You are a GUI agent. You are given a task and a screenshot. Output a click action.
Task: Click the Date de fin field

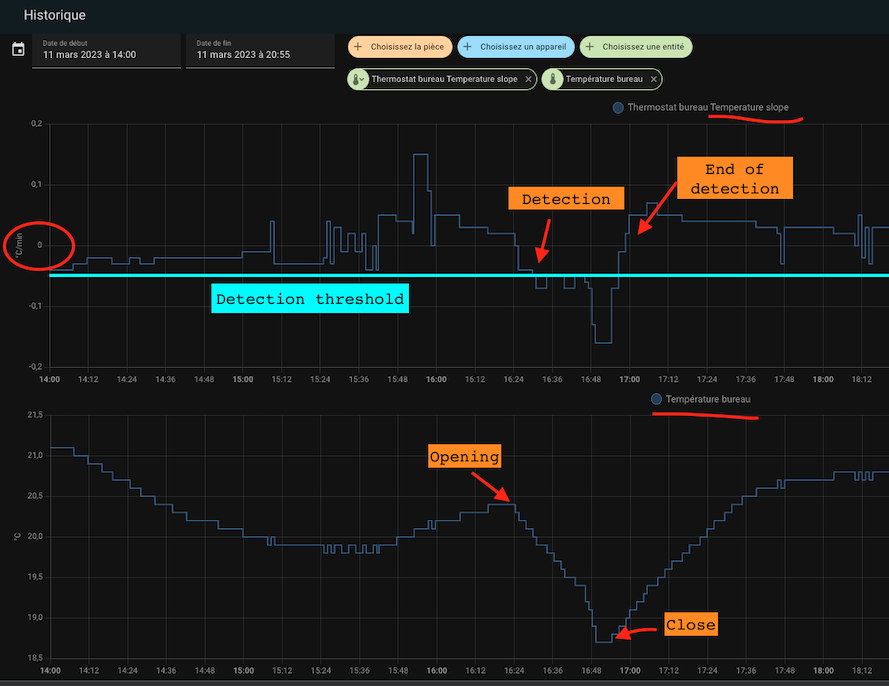click(259, 50)
